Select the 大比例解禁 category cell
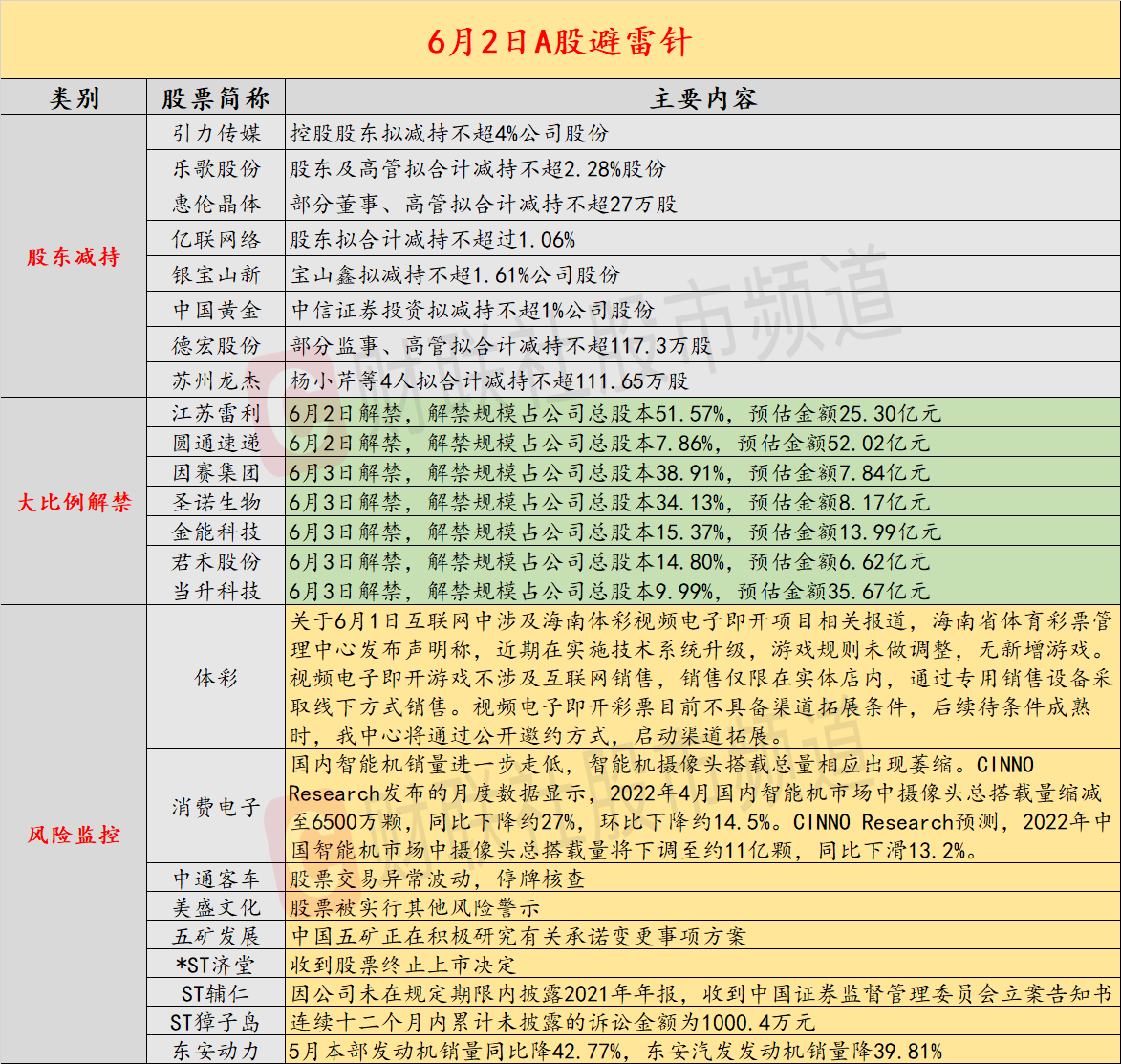Image resolution: width=1121 pixels, height=1064 pixels. 74,502
